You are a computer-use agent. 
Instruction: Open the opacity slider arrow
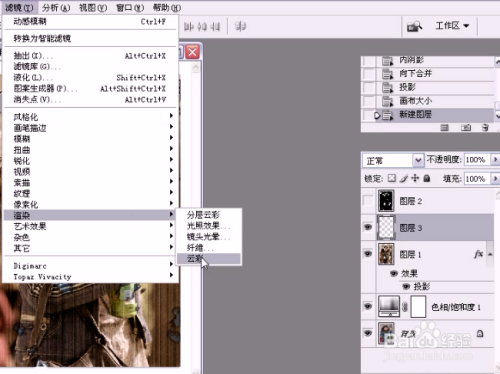click(x=495, y=160)
